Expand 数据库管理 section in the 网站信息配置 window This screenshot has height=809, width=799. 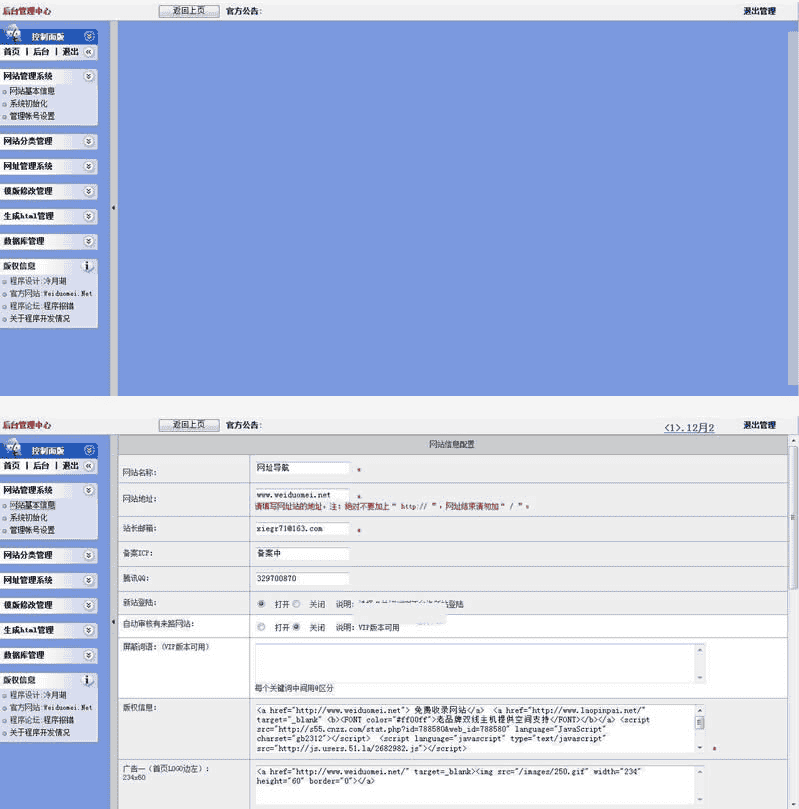click(x=89, y=655)
